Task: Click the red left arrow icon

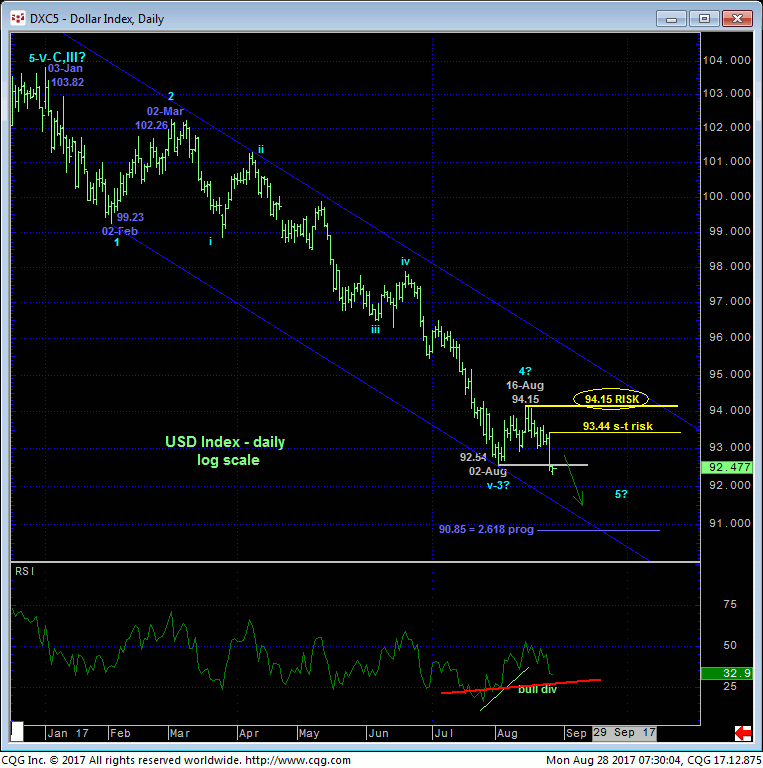Action: tap(743, 733)
